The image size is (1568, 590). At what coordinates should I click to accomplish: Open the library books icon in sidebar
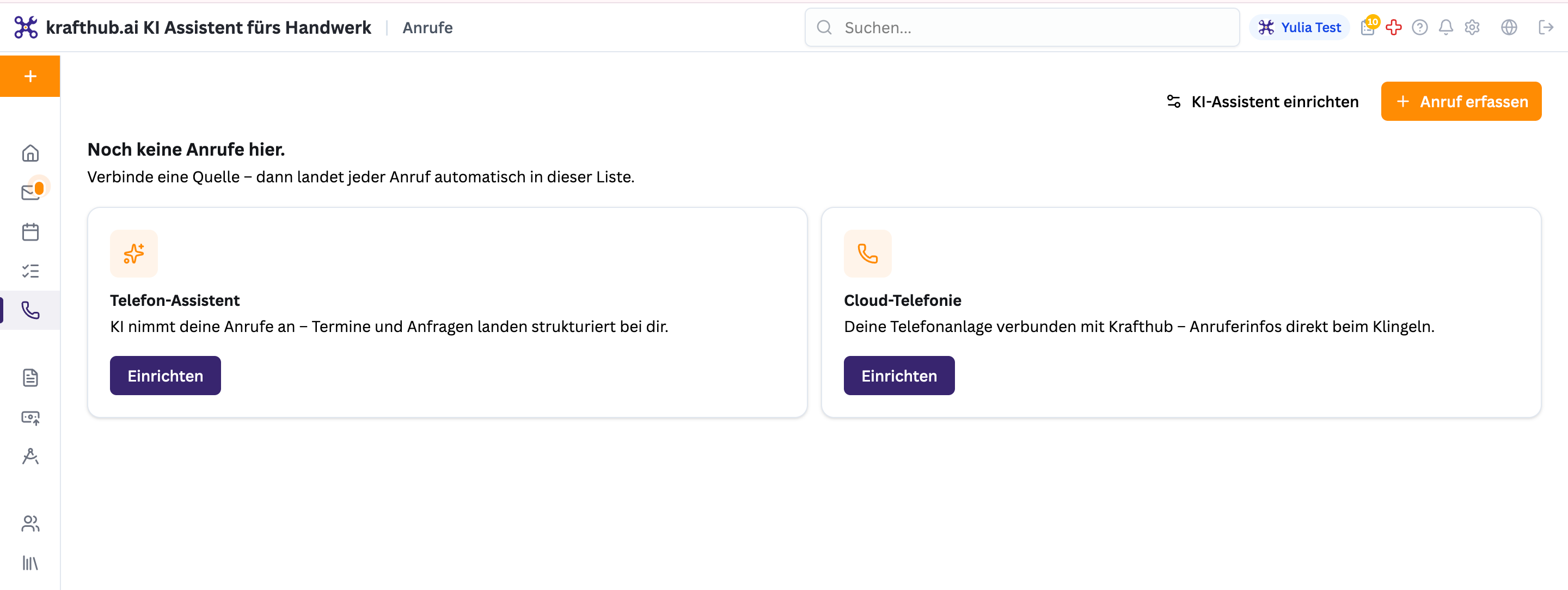[30, 563]
